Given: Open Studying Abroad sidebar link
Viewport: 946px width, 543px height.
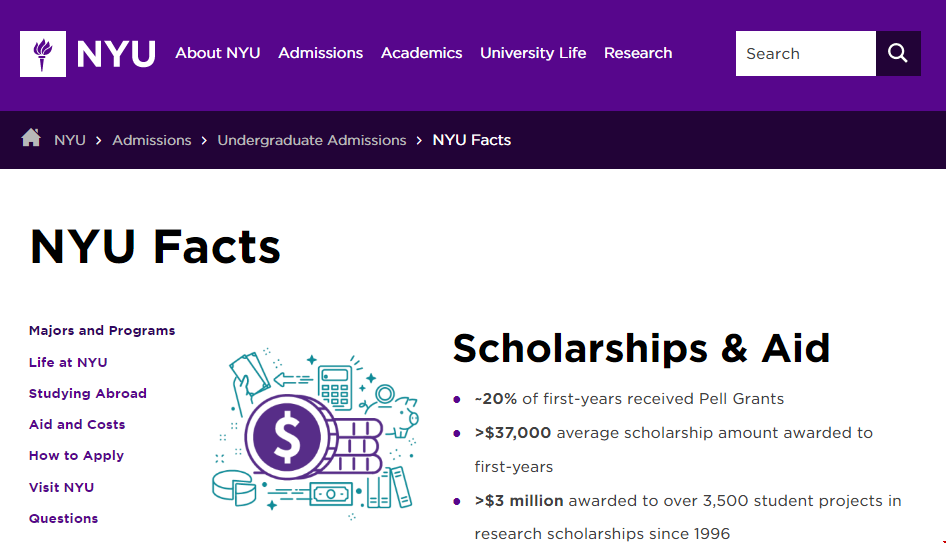Looking at the screenshot, I should 87,393.
